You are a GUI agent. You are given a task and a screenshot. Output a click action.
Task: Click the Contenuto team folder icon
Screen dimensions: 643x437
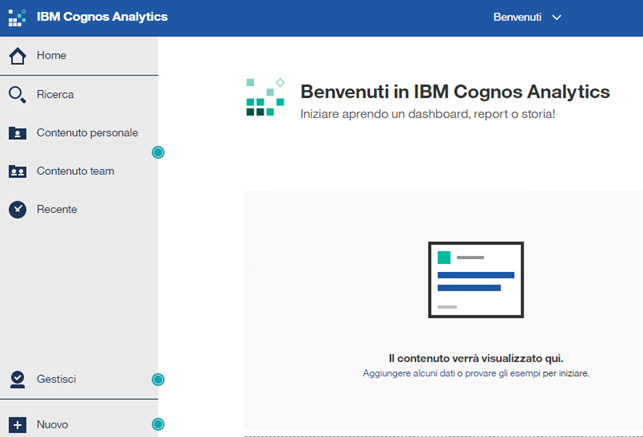tap(17, 171)
